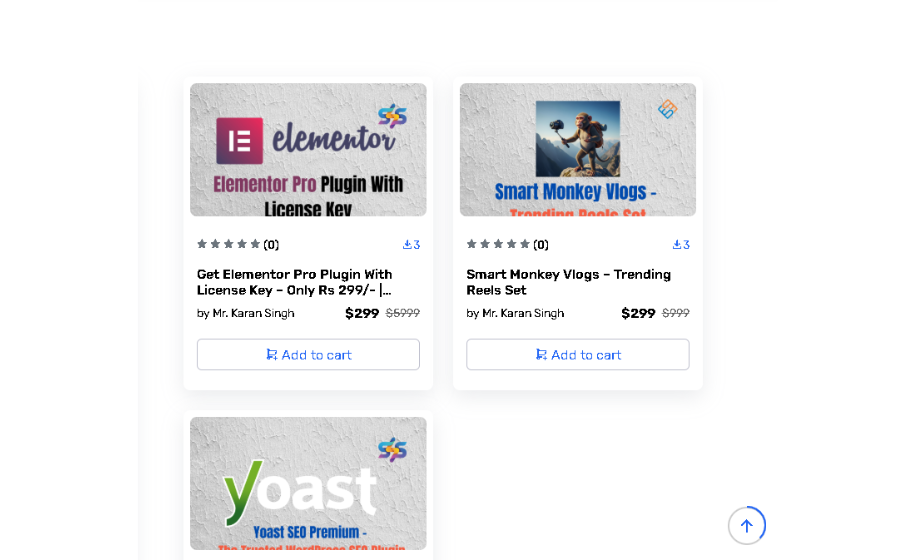Click the cart icon in Smart Monkey's Add to cart
The image size is (900, 560).
click(x=541, y=355)
